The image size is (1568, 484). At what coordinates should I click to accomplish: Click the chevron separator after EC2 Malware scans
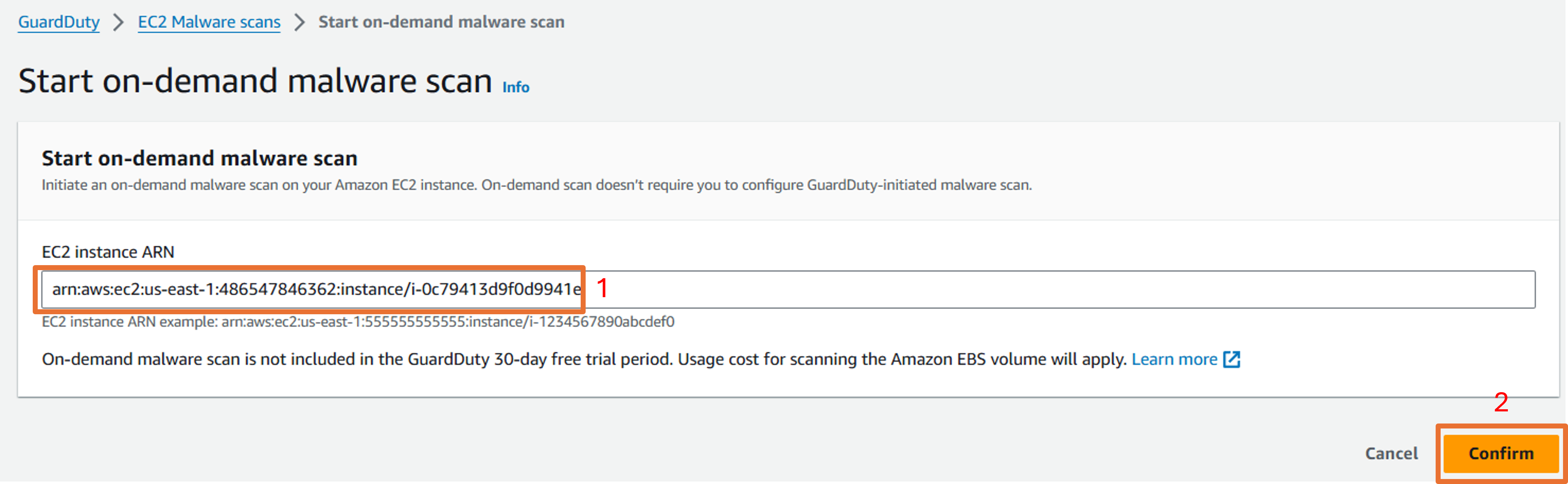click(x=299, y=22)
